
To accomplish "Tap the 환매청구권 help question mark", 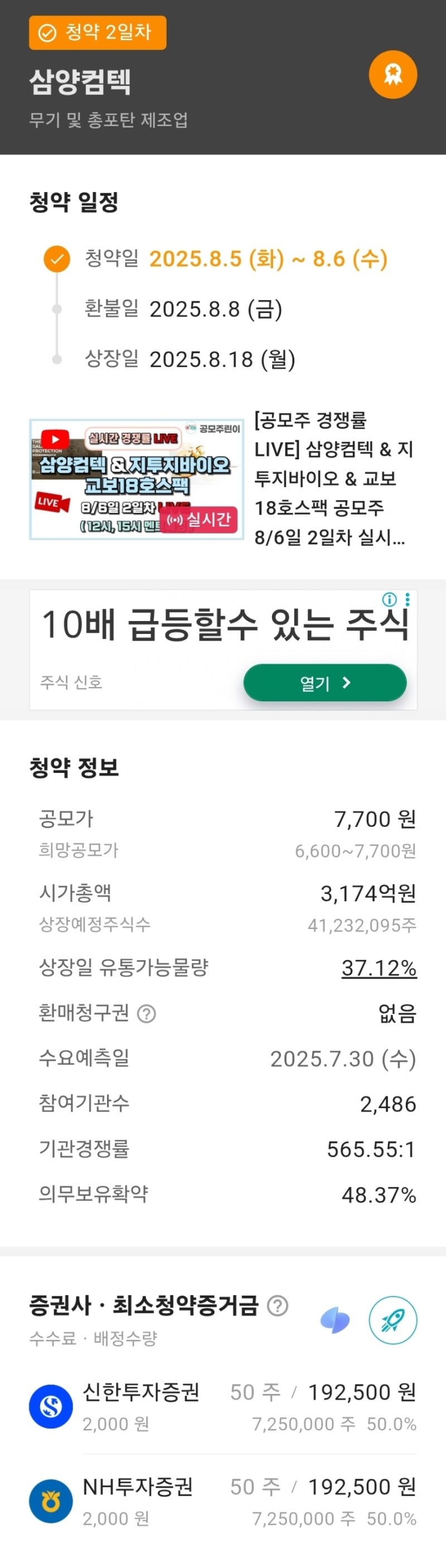I will 147,1013.
